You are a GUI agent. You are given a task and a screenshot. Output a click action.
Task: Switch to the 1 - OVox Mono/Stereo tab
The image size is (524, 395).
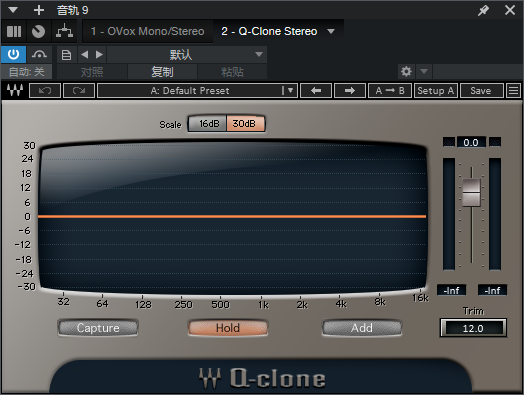[x=147, y=31]
